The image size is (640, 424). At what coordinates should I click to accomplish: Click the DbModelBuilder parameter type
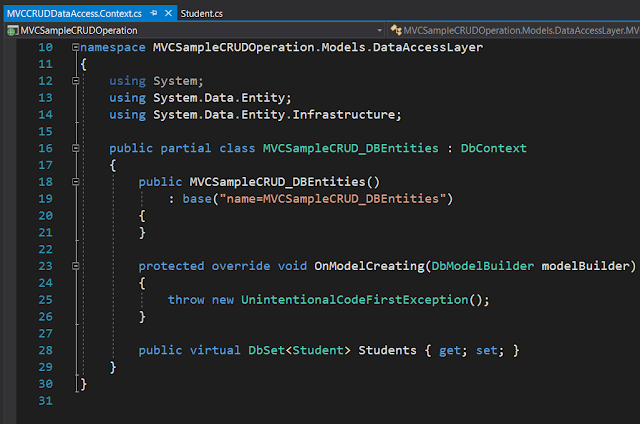[482, 266]
